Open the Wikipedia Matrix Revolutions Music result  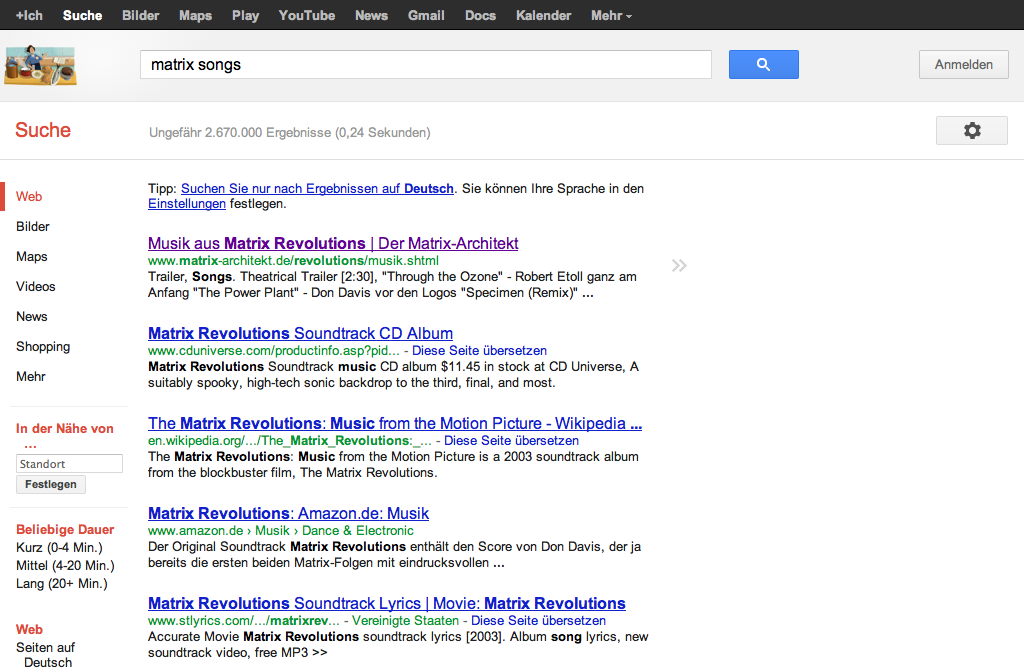click(x=394, y=423)
